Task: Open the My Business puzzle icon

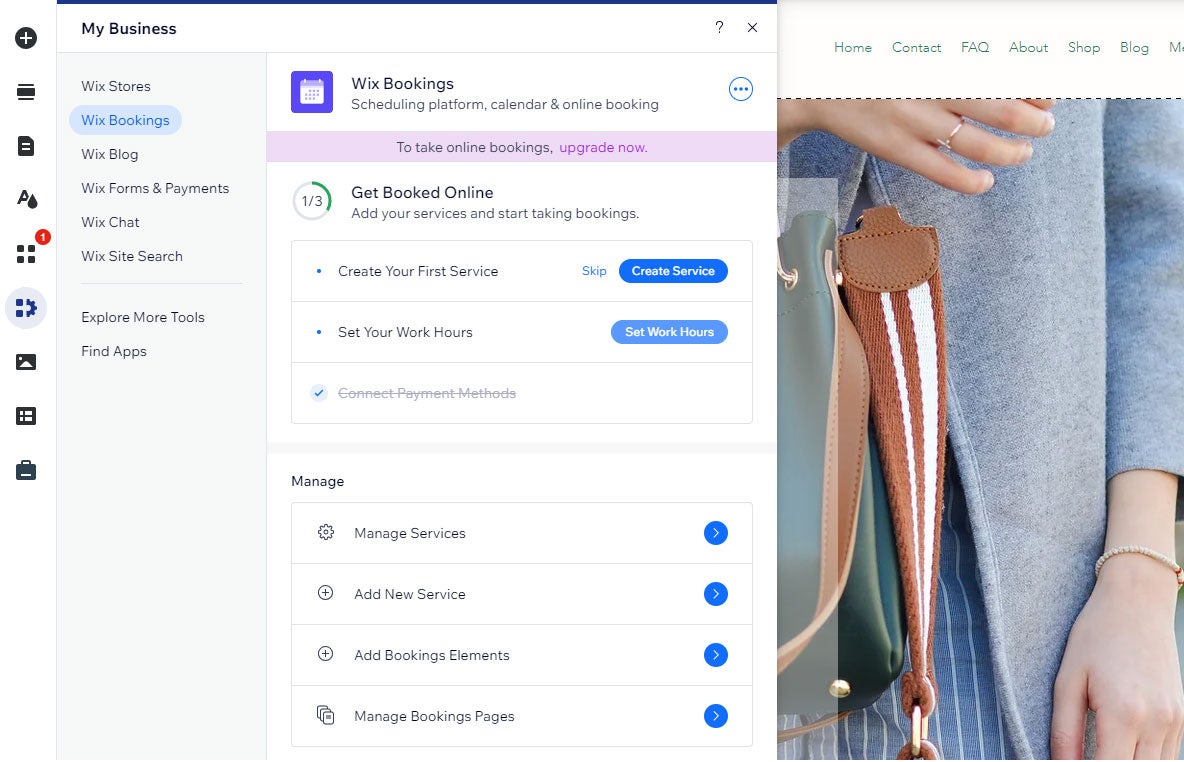Action: click(26, 308)
